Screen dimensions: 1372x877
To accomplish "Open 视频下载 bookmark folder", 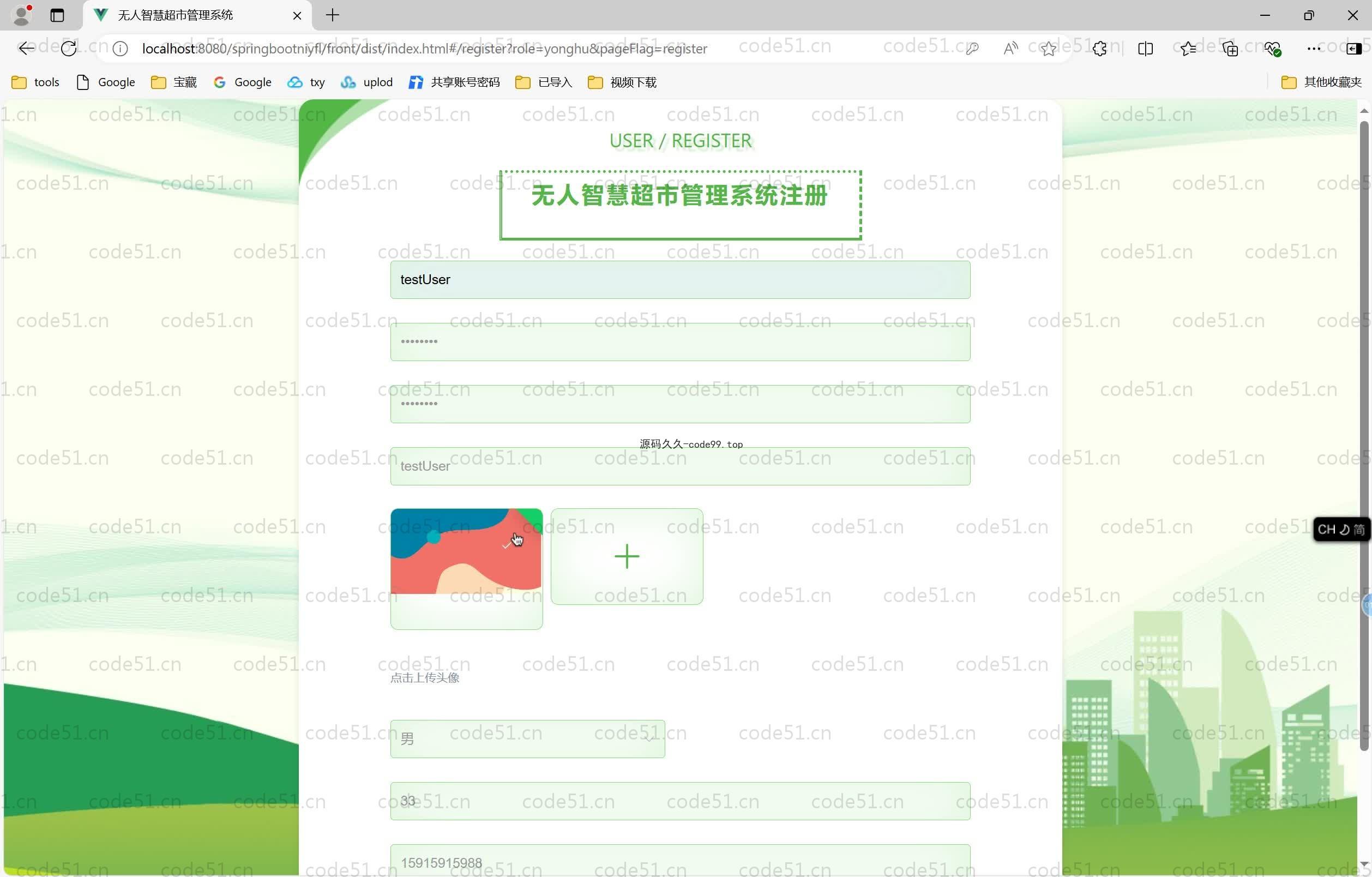I will tap(622, 83).
